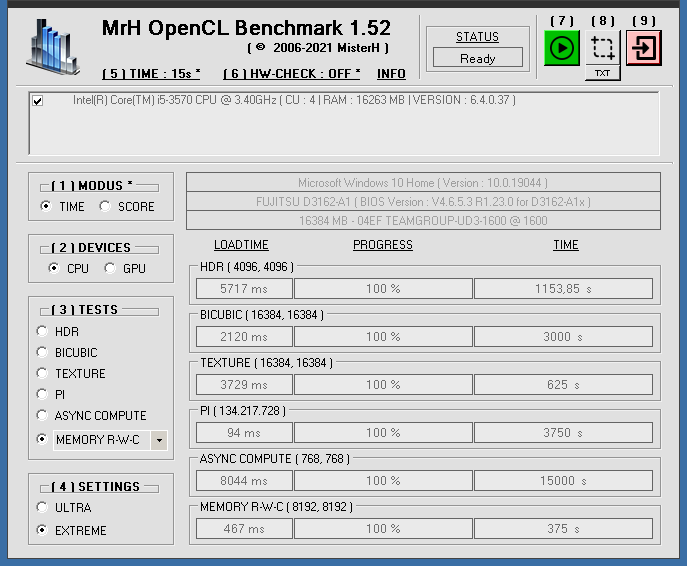Click the screenshot capture icon
This screenshot has width=687, height=566.
603,48
